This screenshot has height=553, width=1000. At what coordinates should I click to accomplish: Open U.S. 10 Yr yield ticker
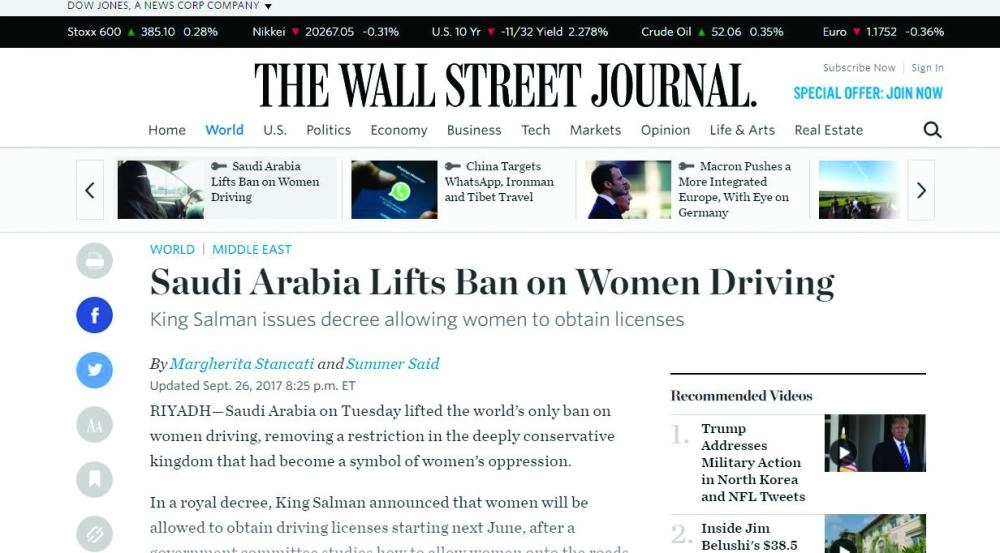click(520, 32)
